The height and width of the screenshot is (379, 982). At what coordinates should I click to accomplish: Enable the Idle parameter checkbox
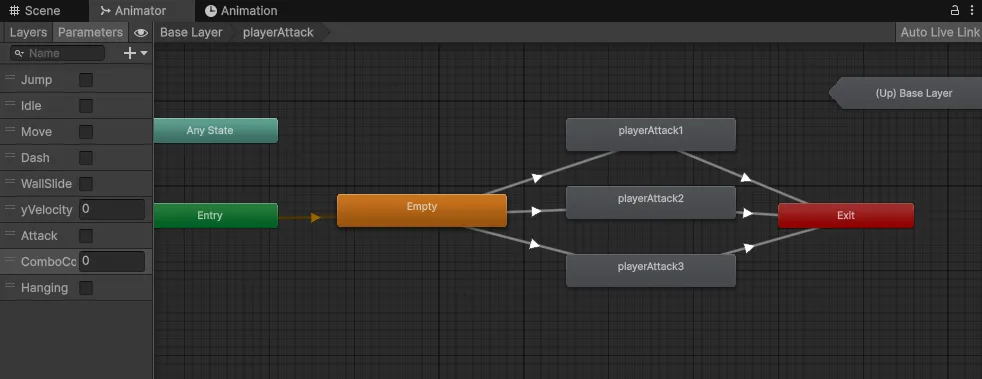click(86, 106)
